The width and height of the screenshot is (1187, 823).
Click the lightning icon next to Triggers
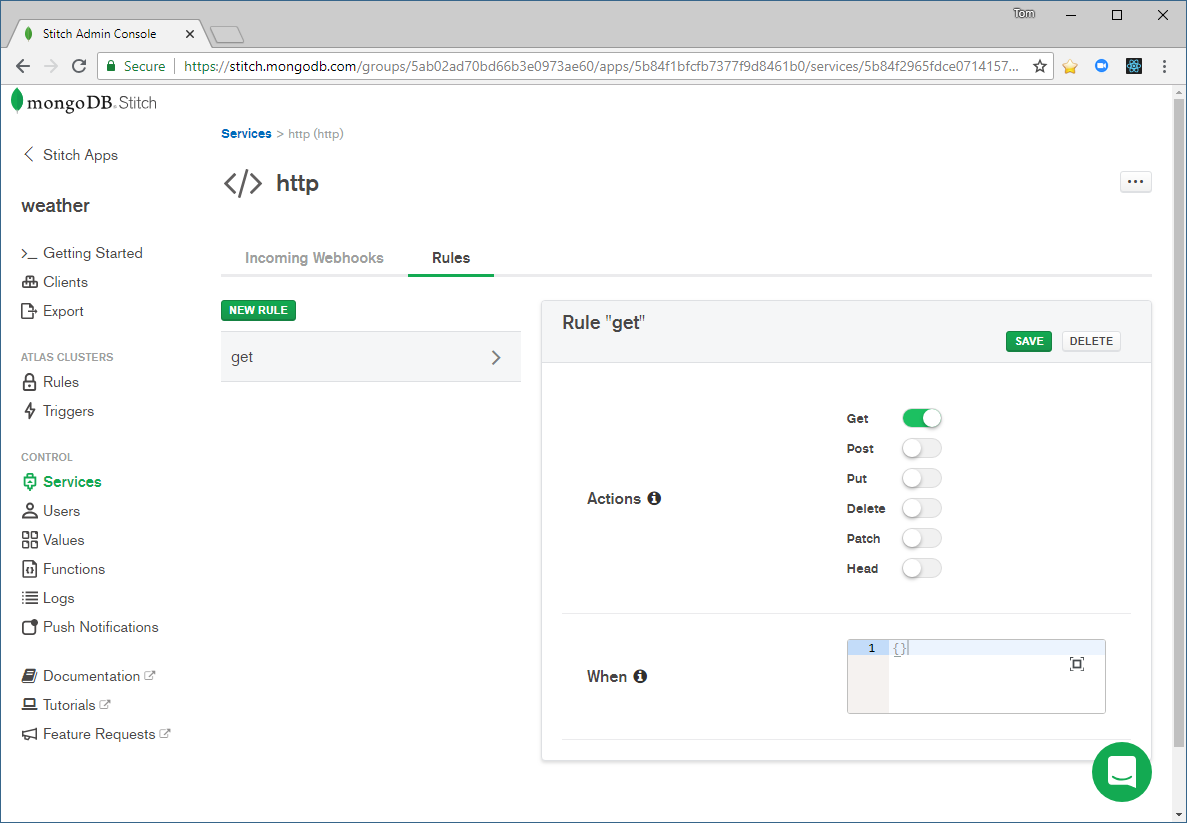coord(30,411)
